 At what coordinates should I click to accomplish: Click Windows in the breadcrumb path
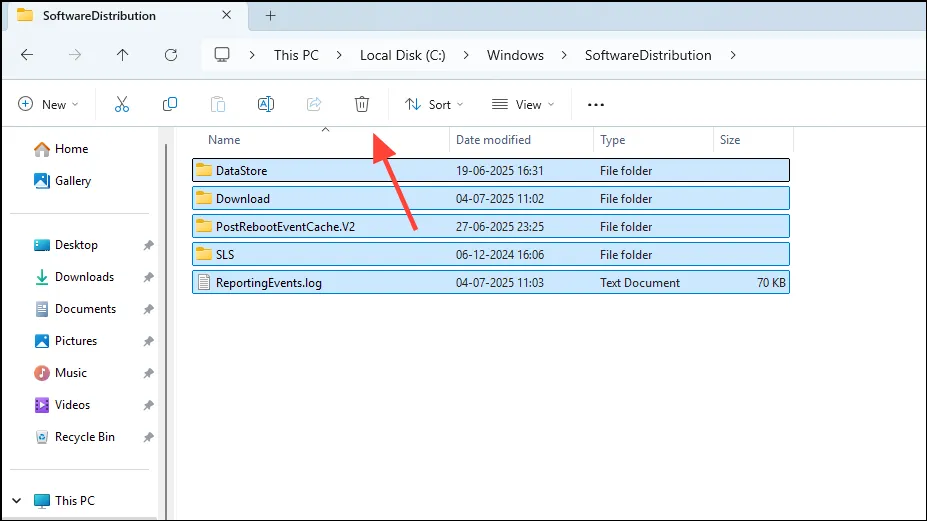(515, 55)
